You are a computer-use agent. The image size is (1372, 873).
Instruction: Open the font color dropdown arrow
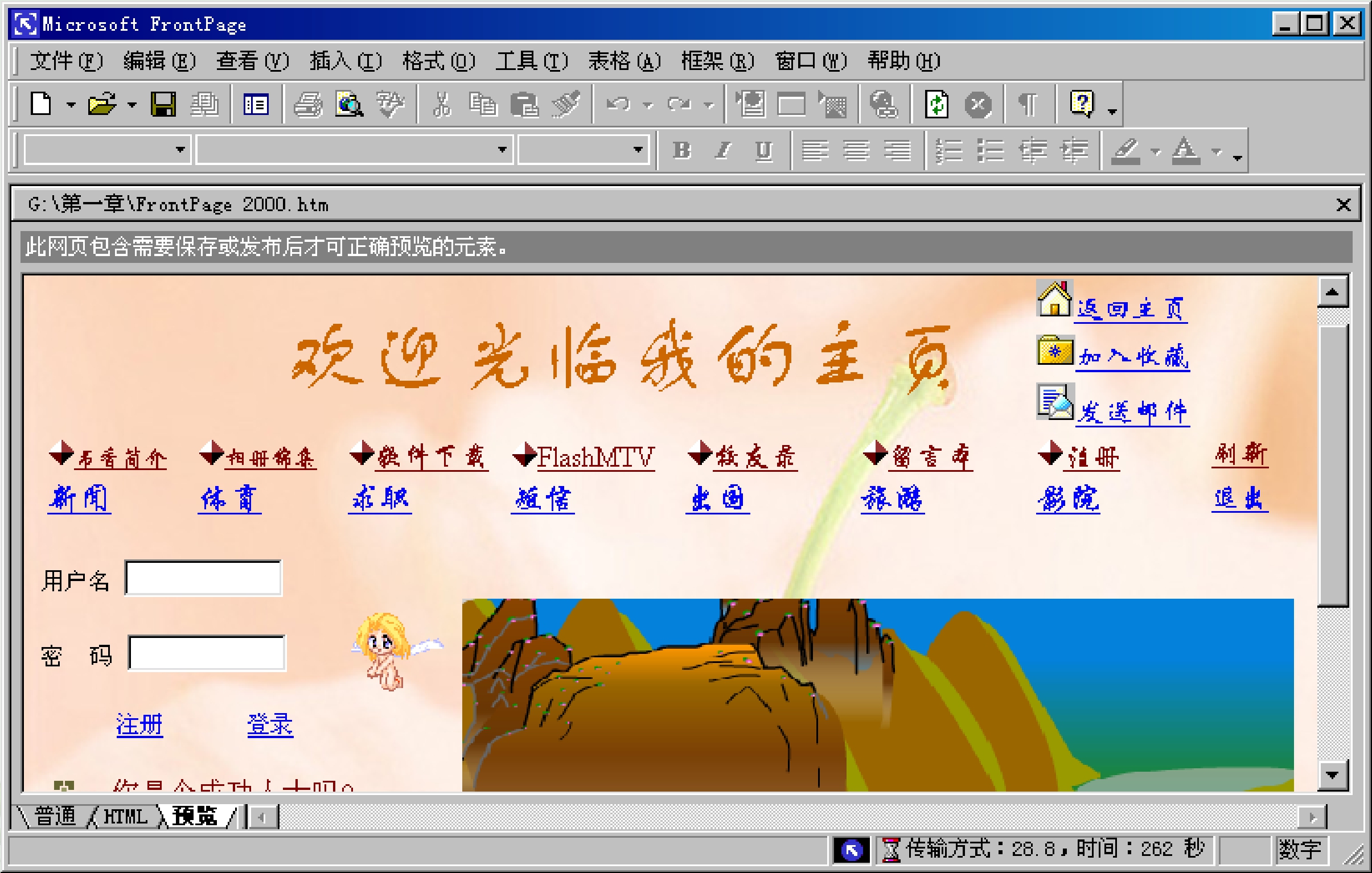point(1217,151)
